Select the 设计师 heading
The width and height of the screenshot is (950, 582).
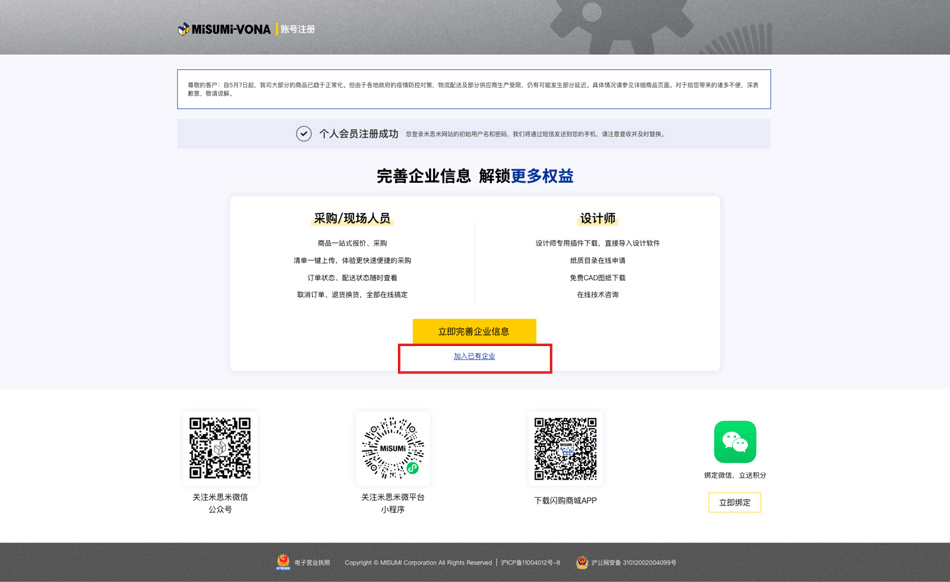pyautogui.click(x=597, y=218)
